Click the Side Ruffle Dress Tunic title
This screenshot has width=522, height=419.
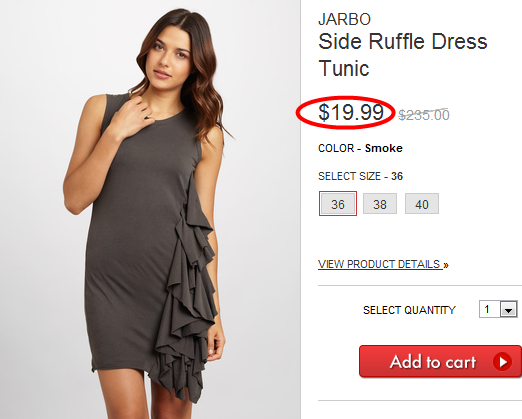point(403,55)
